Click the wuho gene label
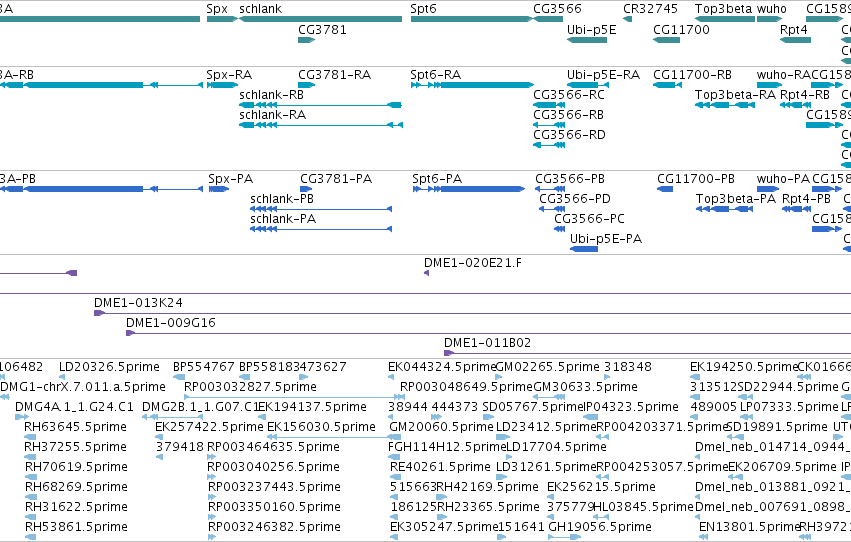This screenshot has width=851, height=542. click(771, 9)
